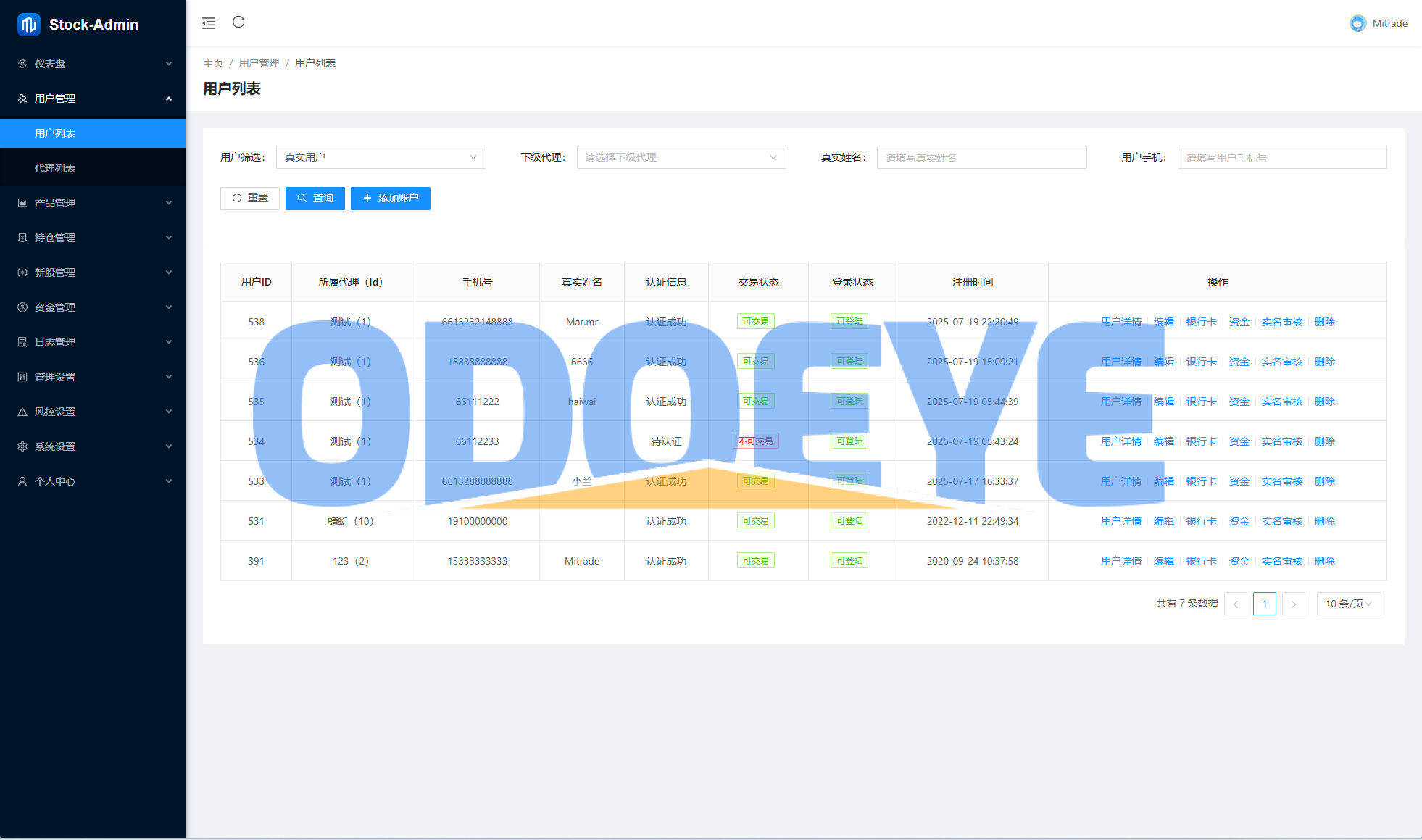The width and height of the screenshot is (1422, 840).
Task: Click the 添加账户 button
Action: pyautogui.click(x=390, y=199)
